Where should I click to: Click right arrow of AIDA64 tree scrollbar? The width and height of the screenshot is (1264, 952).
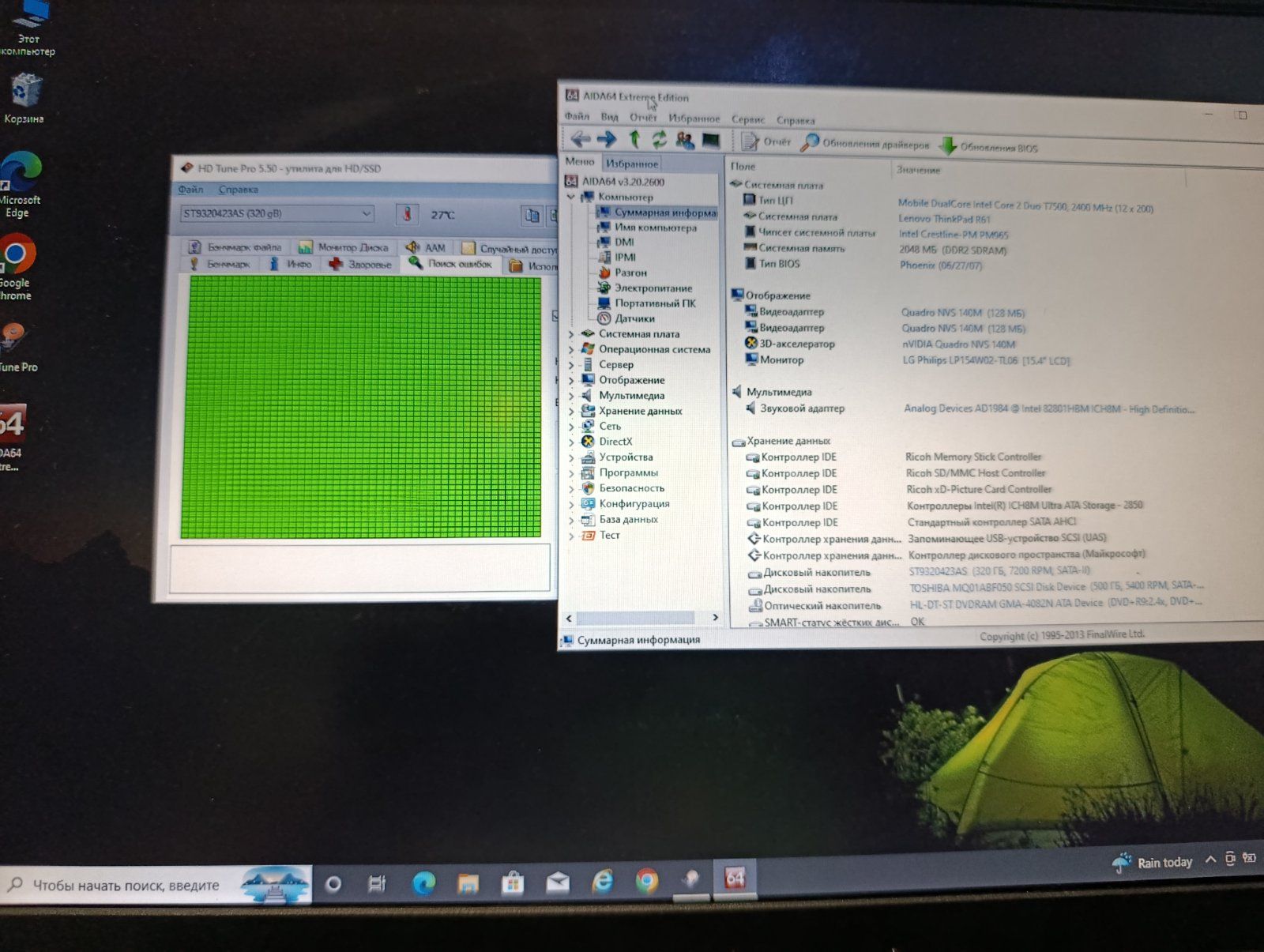[x=716, y=618]
